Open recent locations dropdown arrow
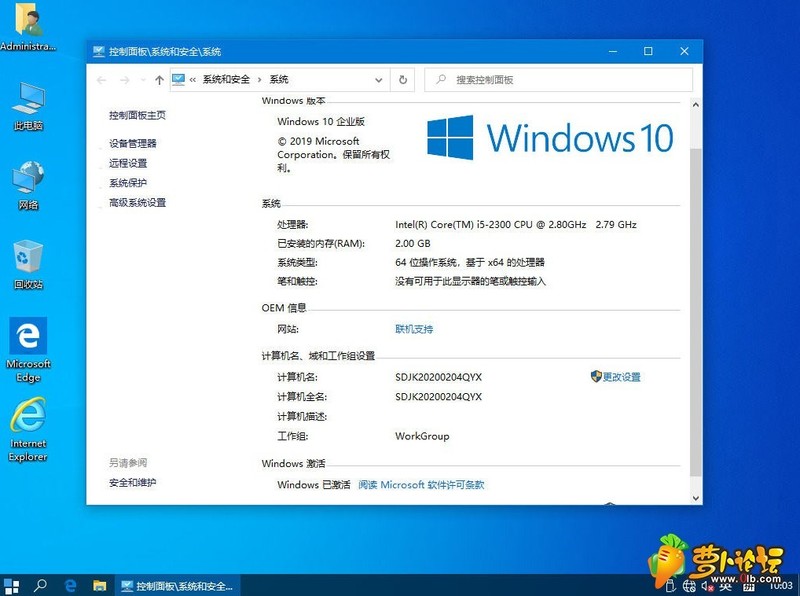 143,80
